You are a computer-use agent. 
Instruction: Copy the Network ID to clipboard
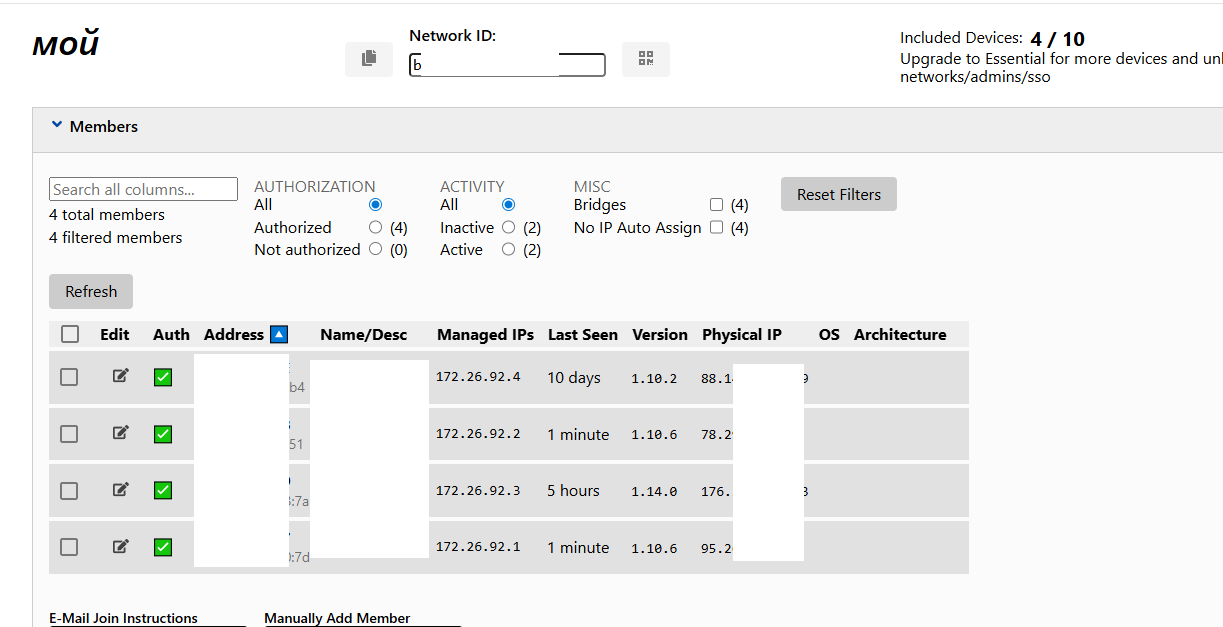coord(369,59)
